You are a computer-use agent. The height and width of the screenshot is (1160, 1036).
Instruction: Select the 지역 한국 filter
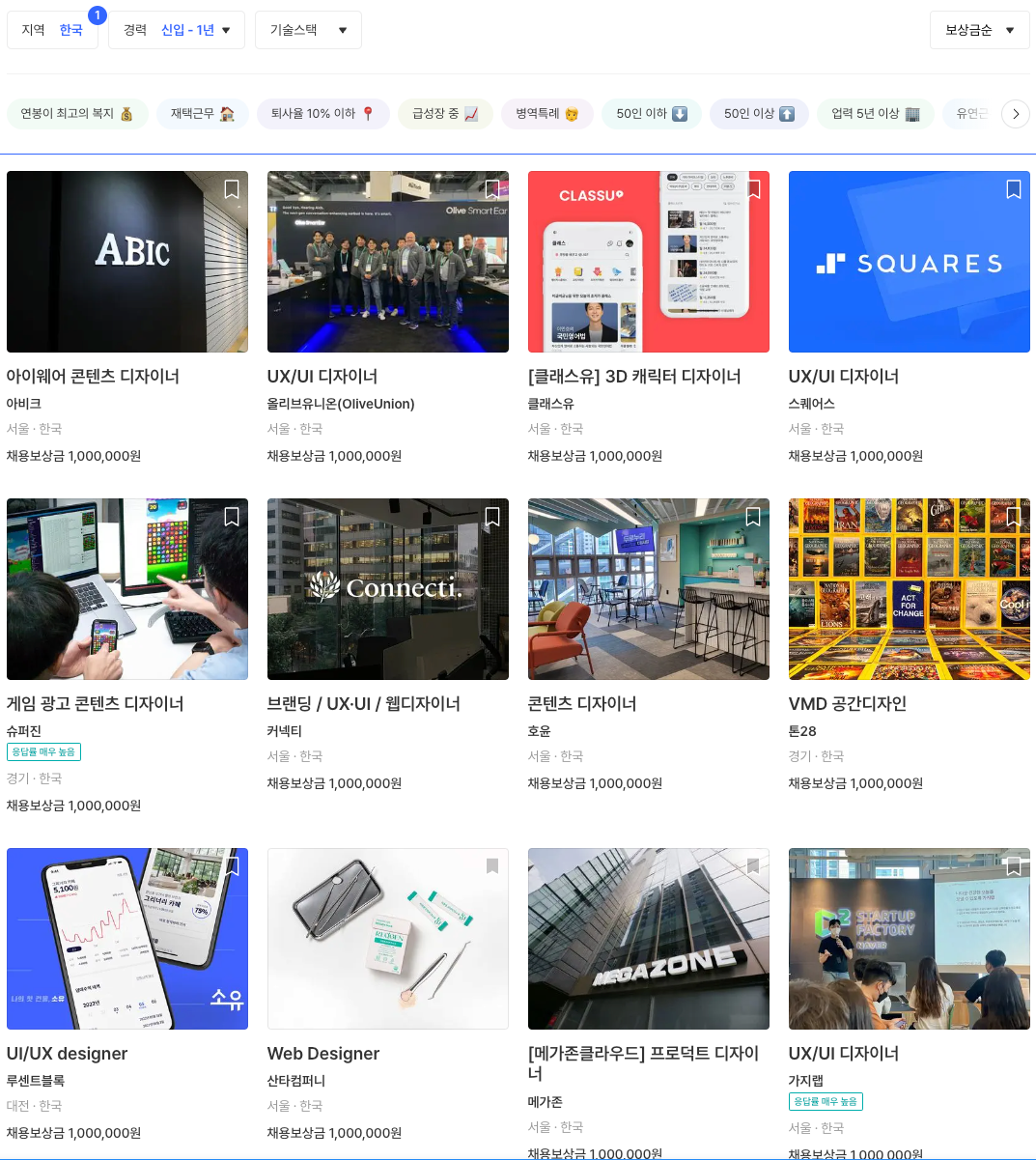(x=52, y=30)
